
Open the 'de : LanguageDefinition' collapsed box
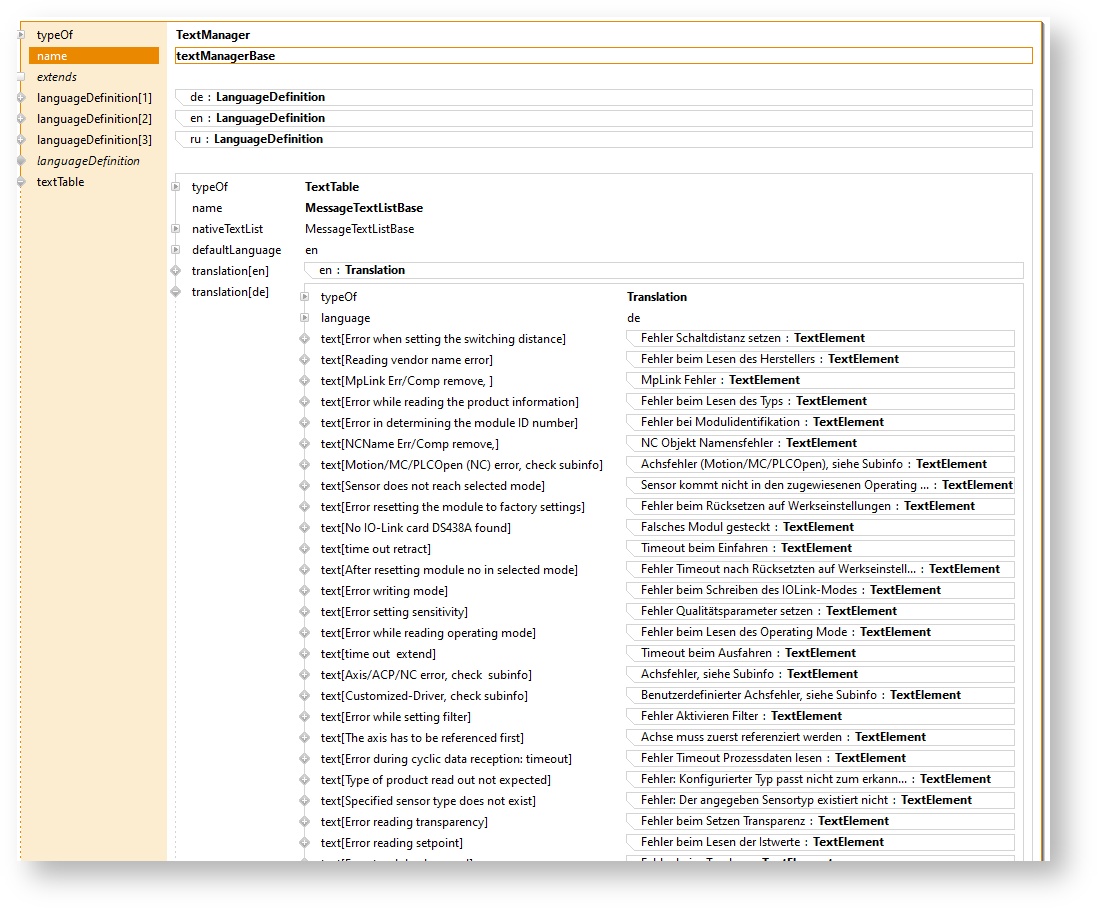coord(602,97)
